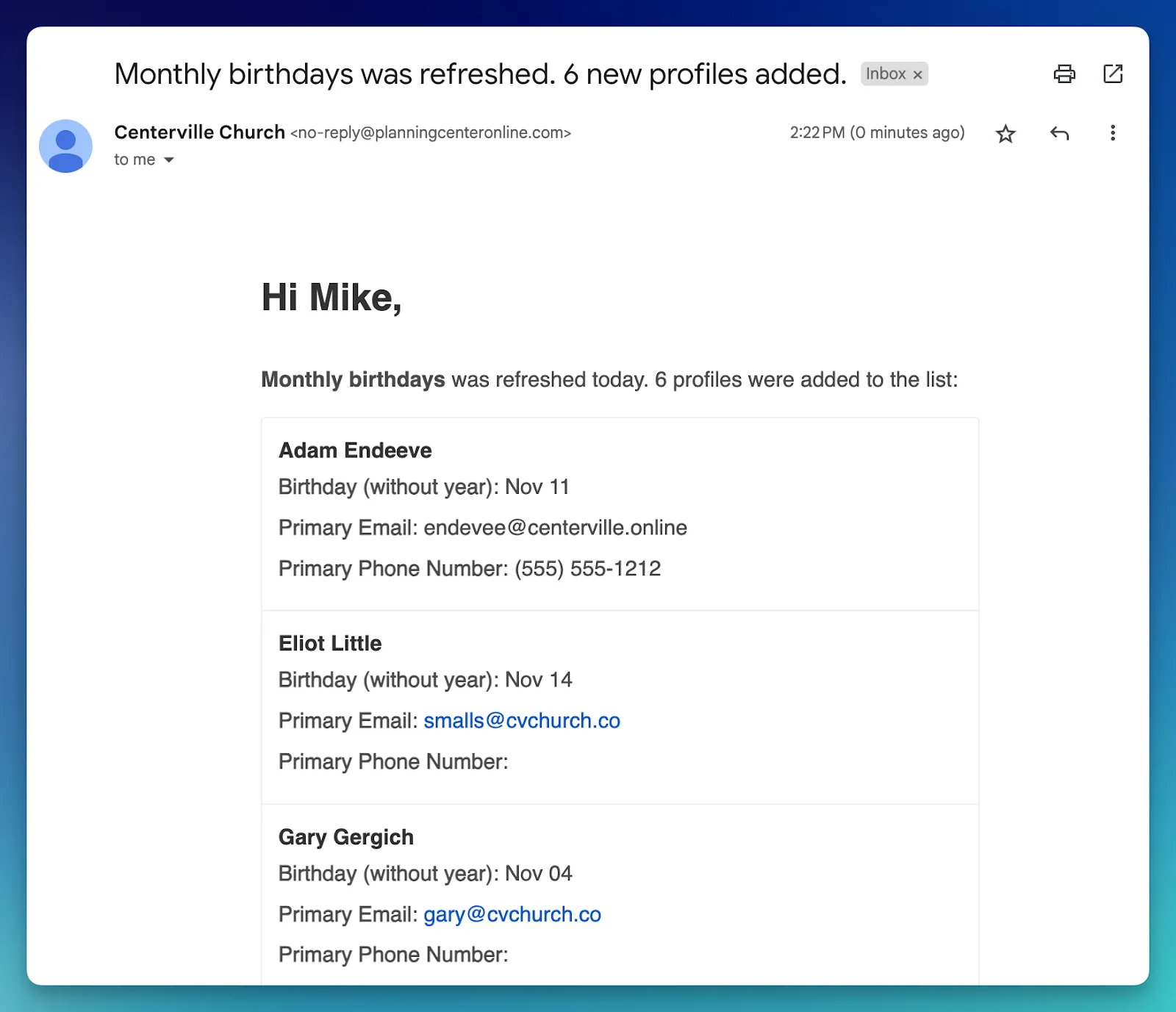
Task: Open the three-dot More options menu
Action: tap(1112, 133)
